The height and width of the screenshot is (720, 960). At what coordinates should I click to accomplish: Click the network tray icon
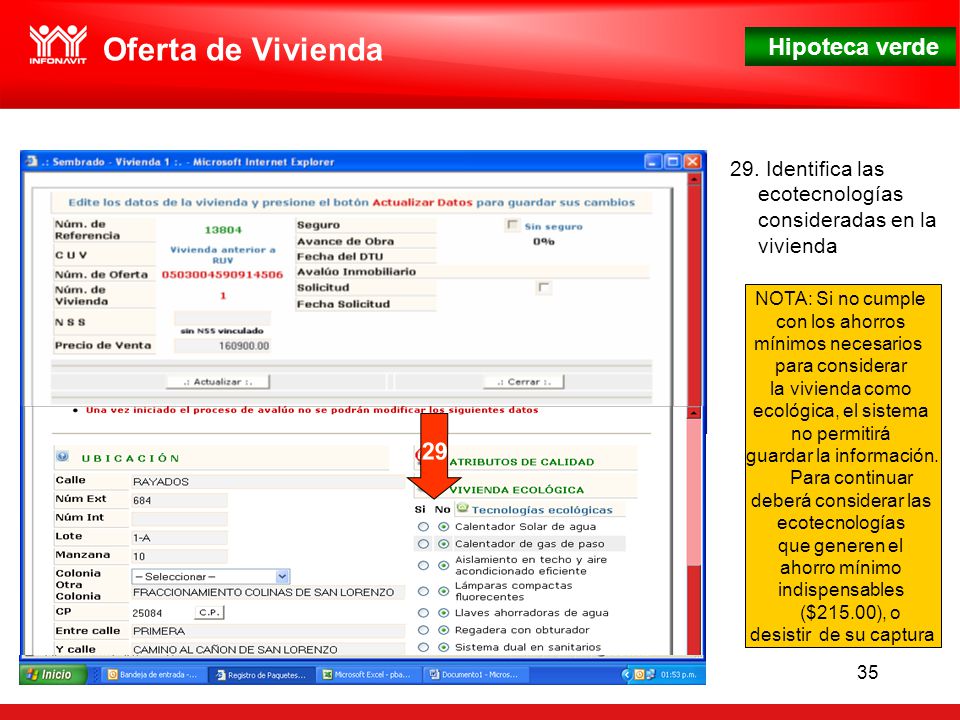(650, 675)
